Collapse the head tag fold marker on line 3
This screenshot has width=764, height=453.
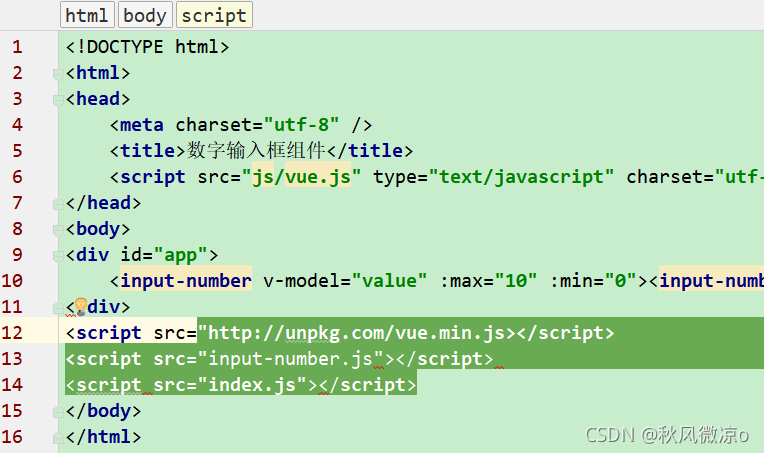[x=58, y=100]
